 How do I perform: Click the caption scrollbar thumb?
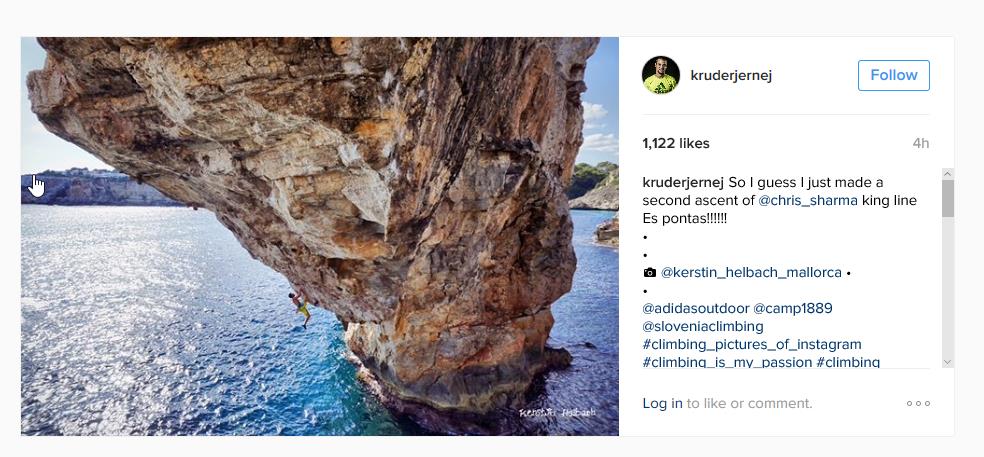point(947,198)
